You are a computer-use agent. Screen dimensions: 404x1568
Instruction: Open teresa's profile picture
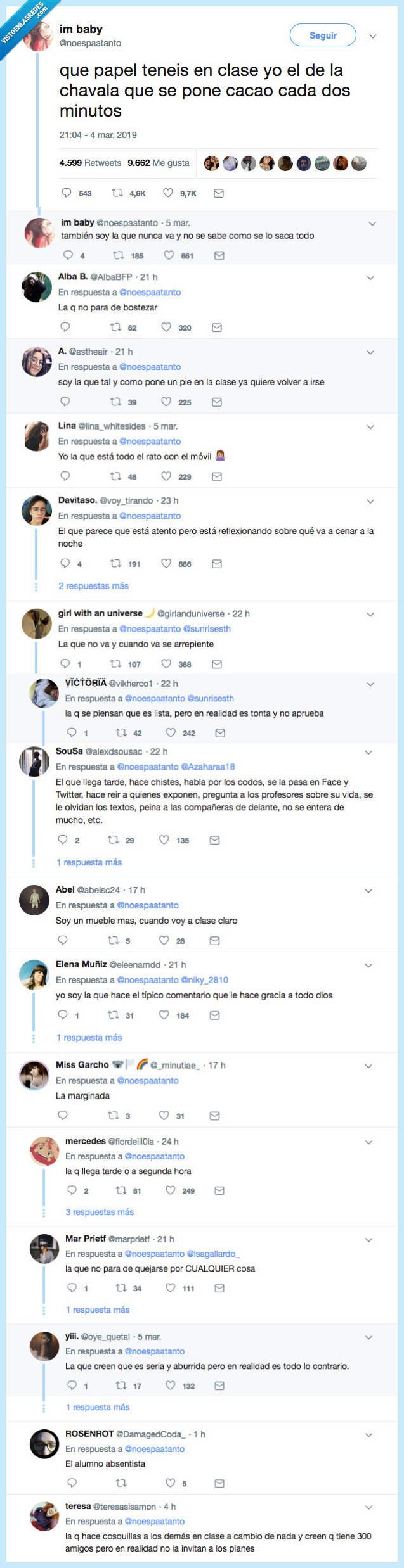click(x=44, y=1516)
